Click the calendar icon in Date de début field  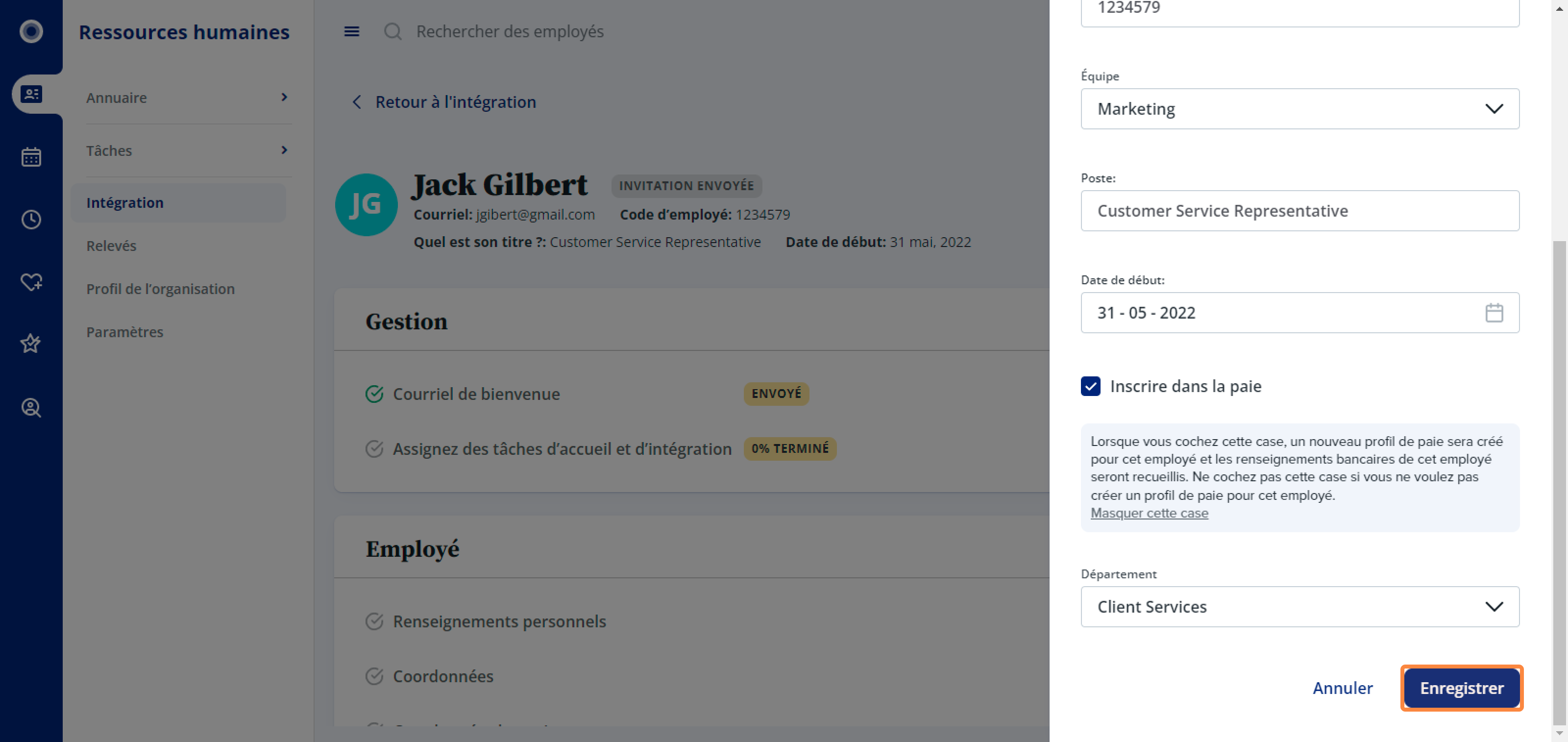(x=1494, y=313)
